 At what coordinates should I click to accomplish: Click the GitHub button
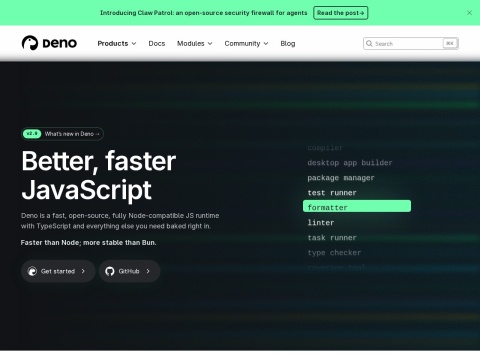(x=129, y=271)
